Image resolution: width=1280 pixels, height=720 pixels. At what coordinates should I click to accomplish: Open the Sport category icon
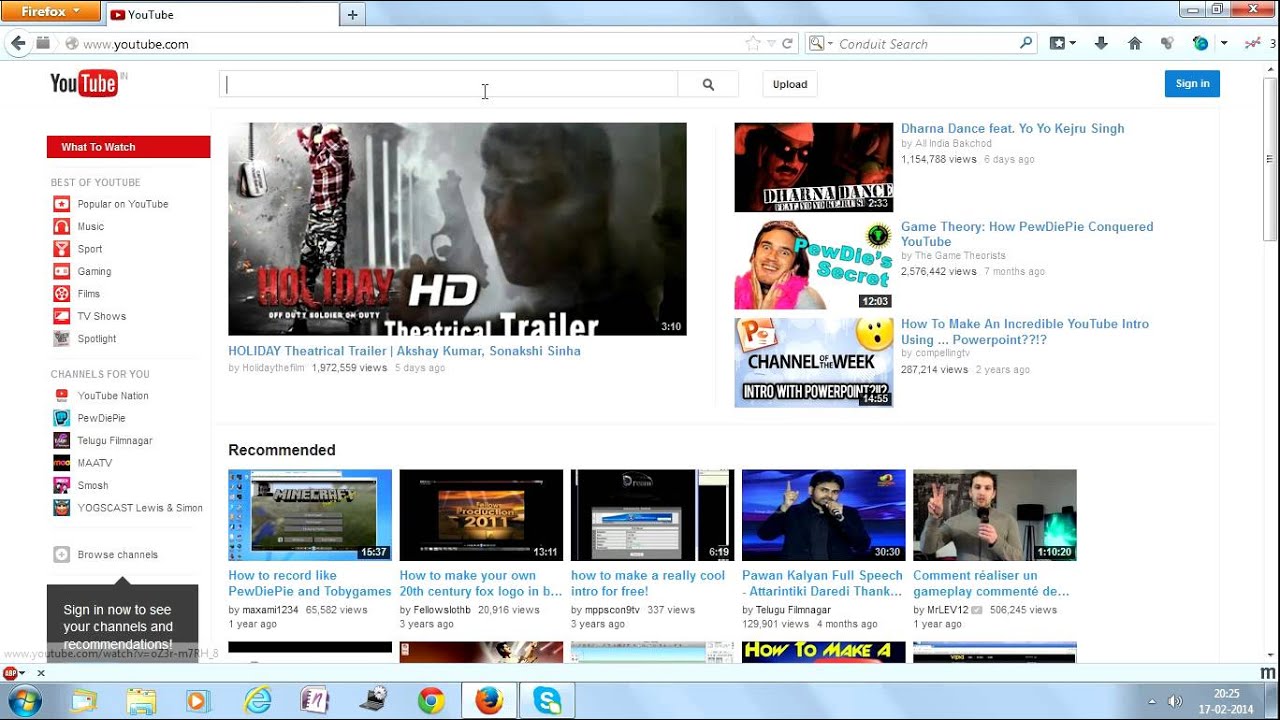[x=61, y=249]
